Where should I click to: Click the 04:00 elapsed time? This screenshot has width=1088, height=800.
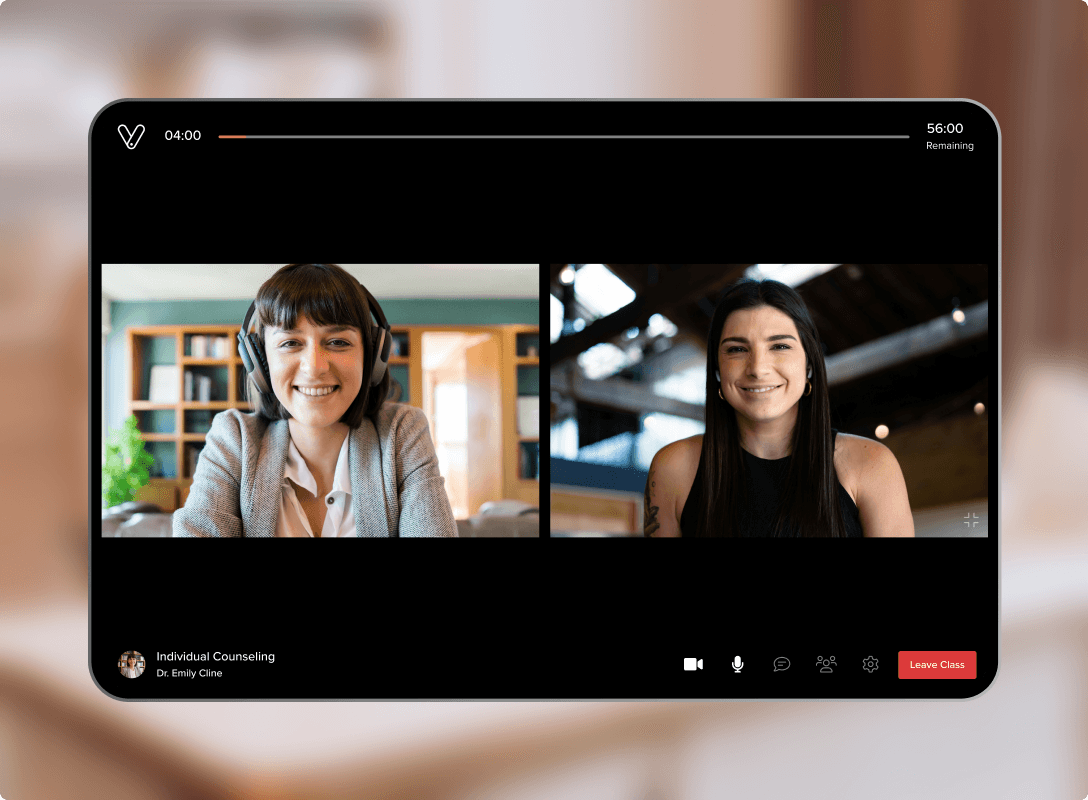click(x=183, y=136)
